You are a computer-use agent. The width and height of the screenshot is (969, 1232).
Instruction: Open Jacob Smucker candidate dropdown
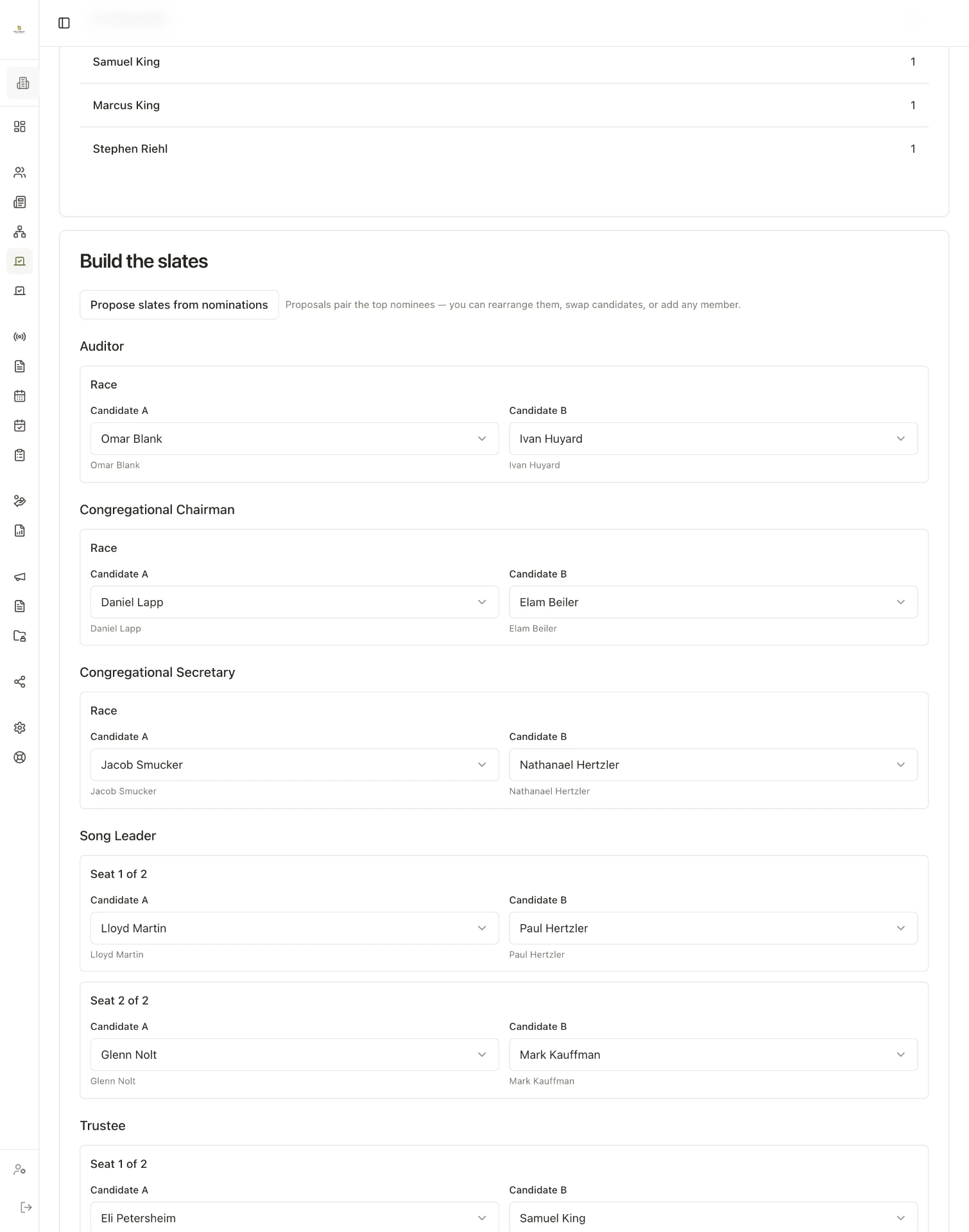(295, 765)
